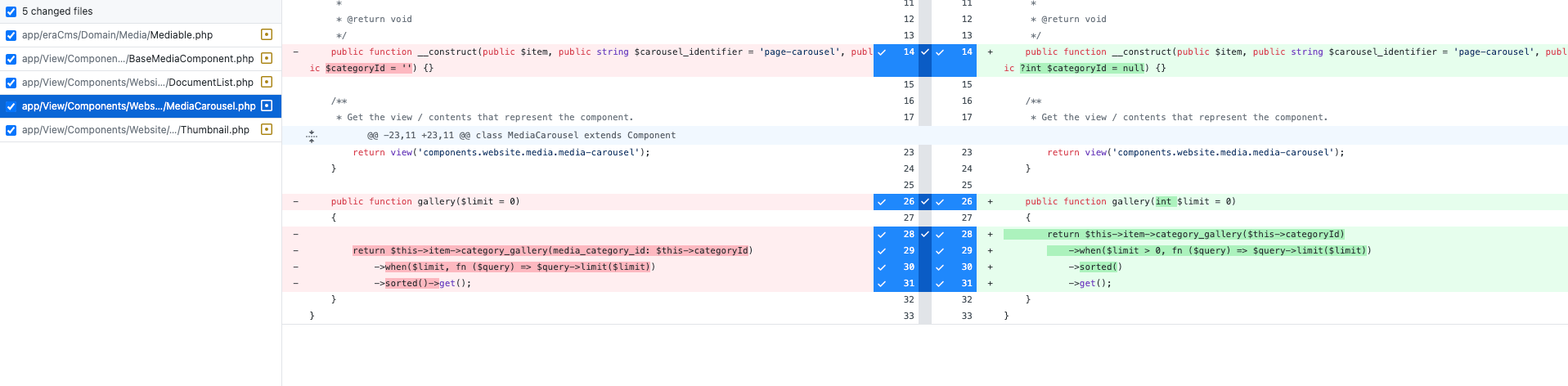The height and width of the screenshot is (386, 1568).
Task: Deselect added line 30 in the right gutter
Action: (954, 267)
